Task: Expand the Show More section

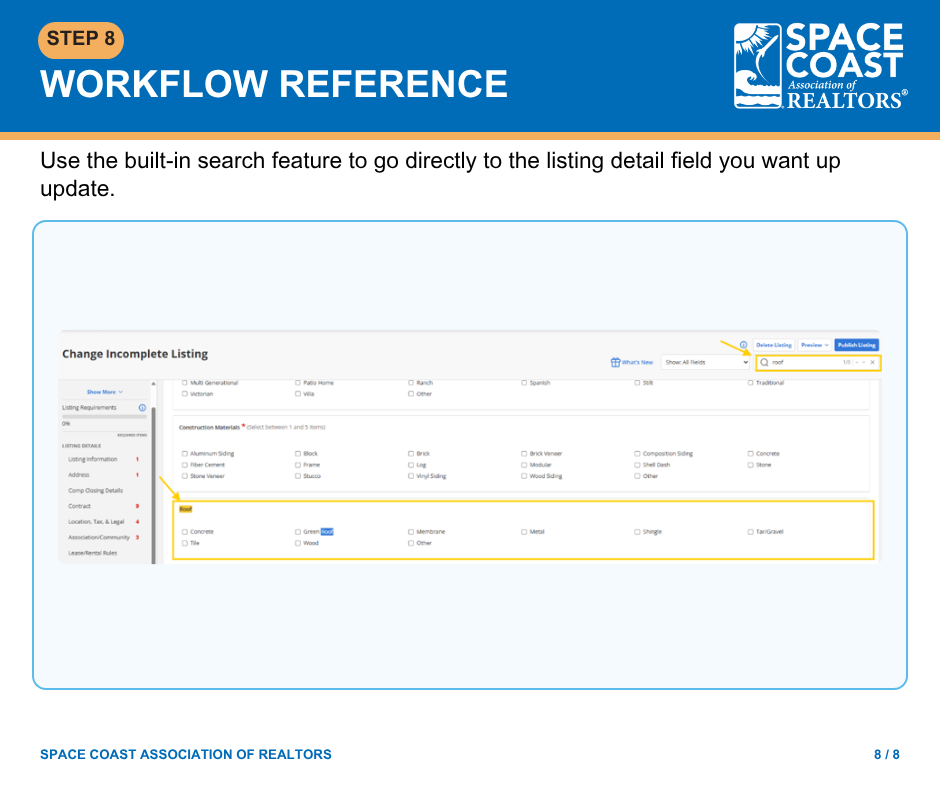Action: 104,392
